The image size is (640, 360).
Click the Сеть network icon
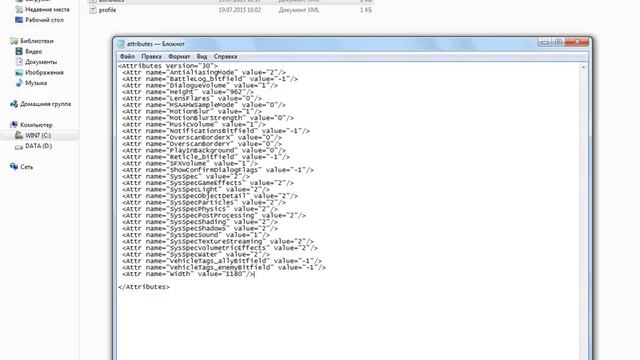point(14,167)
